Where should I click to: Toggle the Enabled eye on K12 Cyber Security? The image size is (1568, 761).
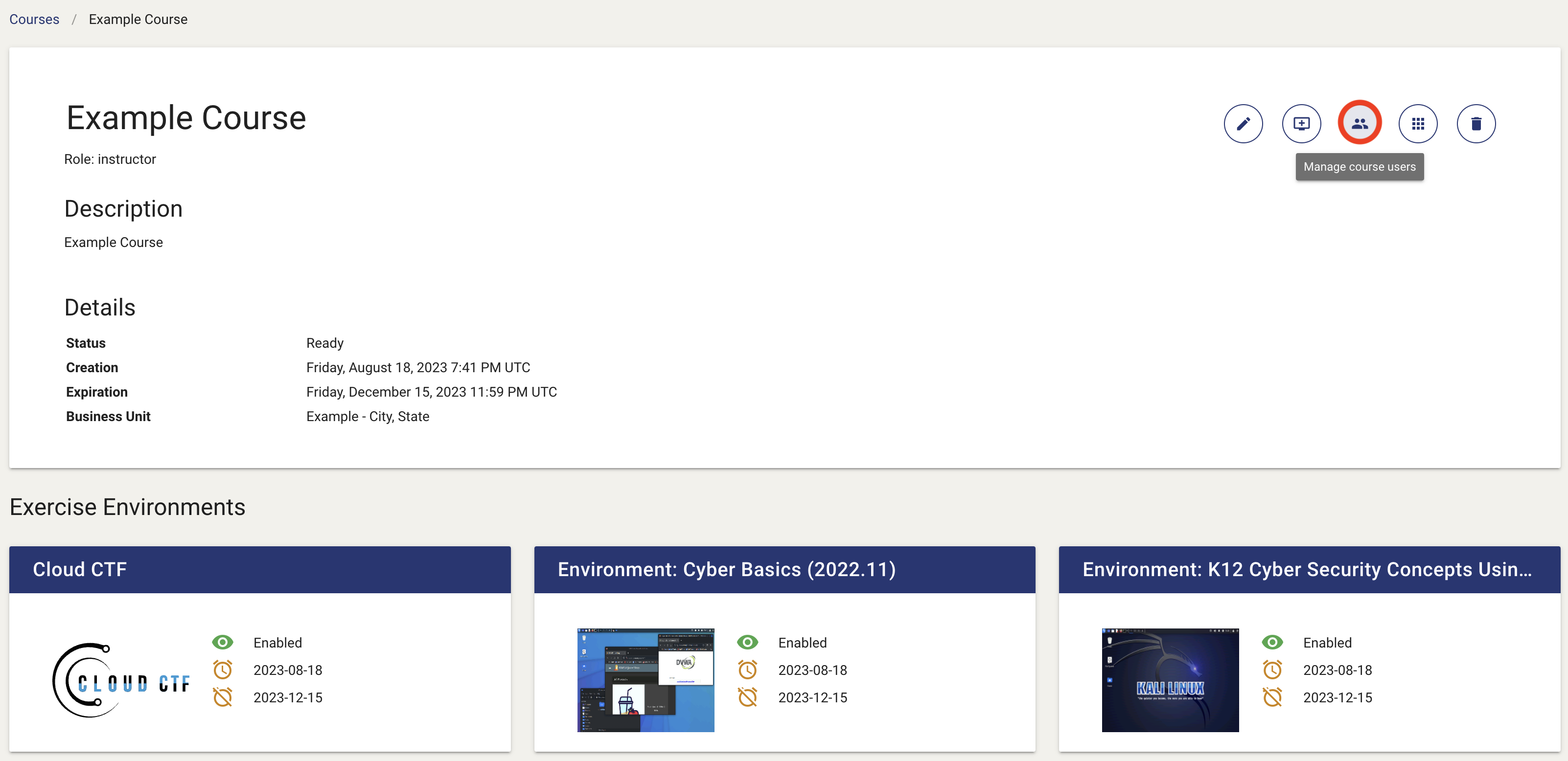coord(1273,642)
